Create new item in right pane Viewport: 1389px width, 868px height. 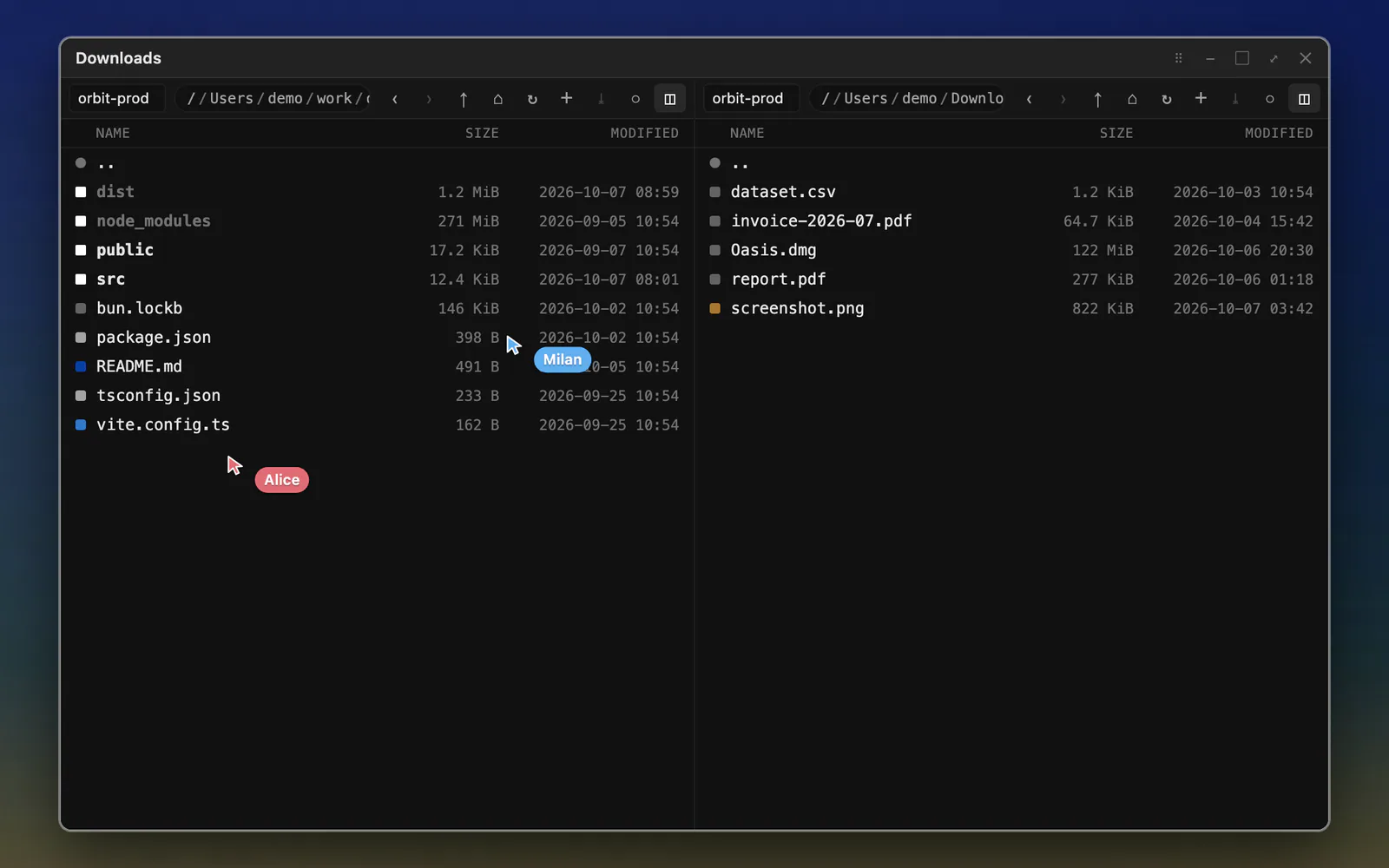click(1201, 99)
